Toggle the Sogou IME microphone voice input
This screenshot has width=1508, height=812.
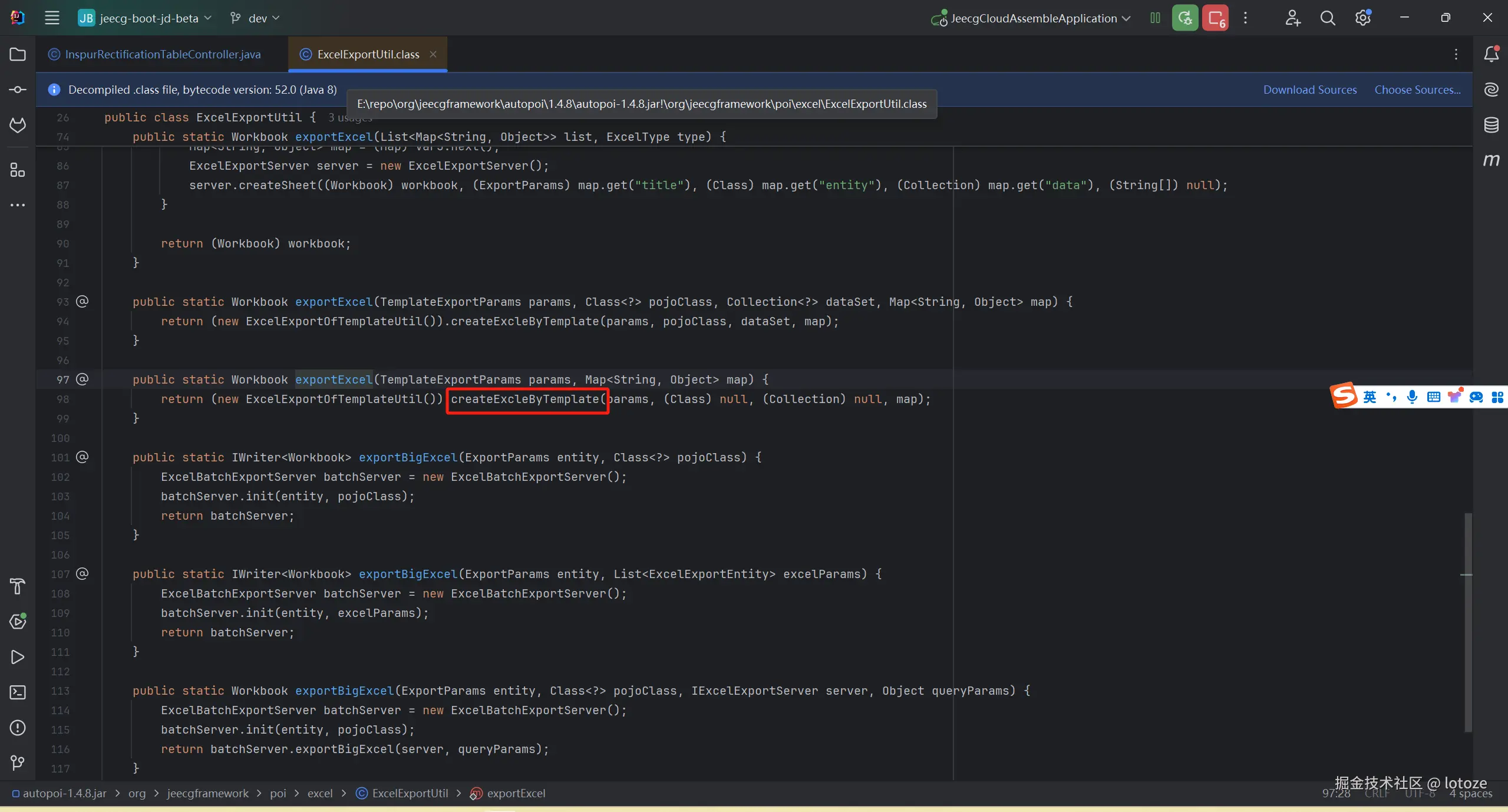pyautogui.click(x=1412, y=397)
